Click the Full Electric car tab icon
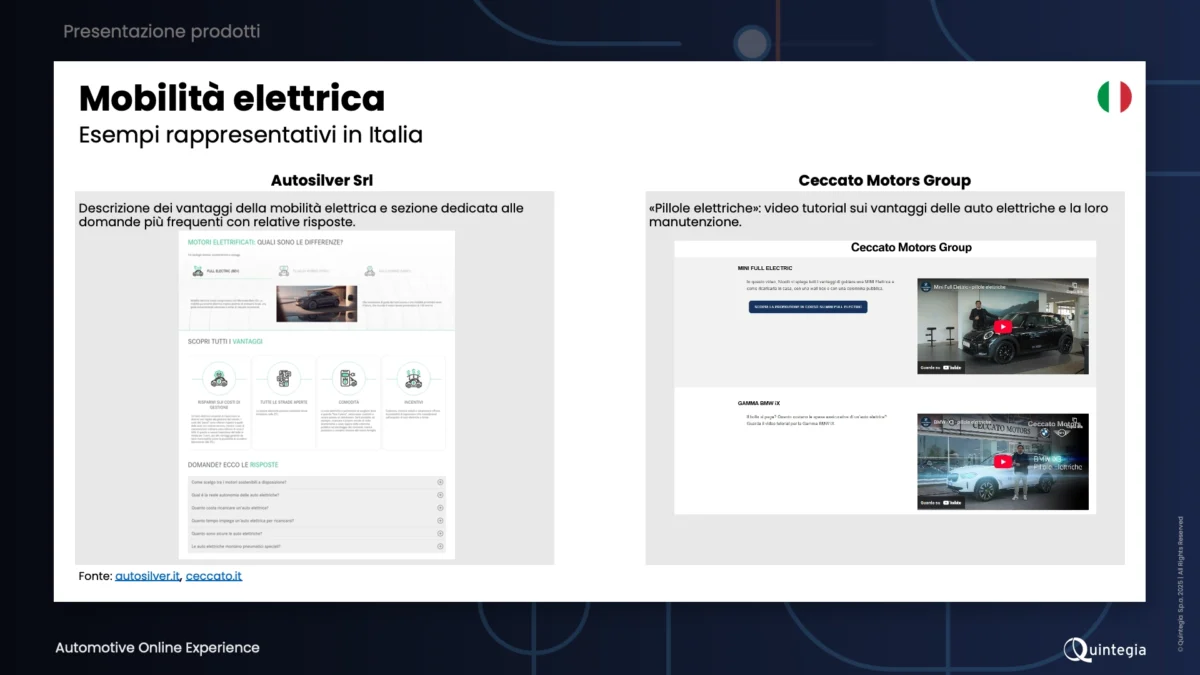 (198, 271)
